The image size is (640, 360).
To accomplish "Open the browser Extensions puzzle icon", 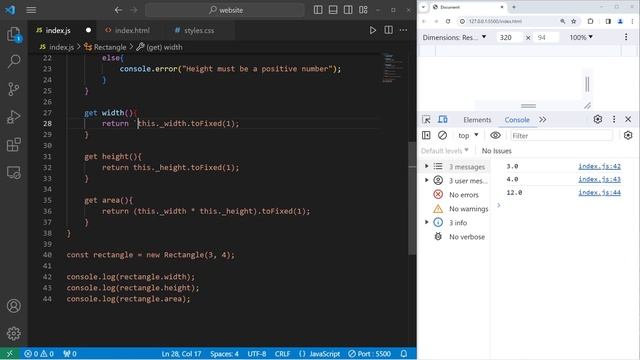I will pos(590,21).
